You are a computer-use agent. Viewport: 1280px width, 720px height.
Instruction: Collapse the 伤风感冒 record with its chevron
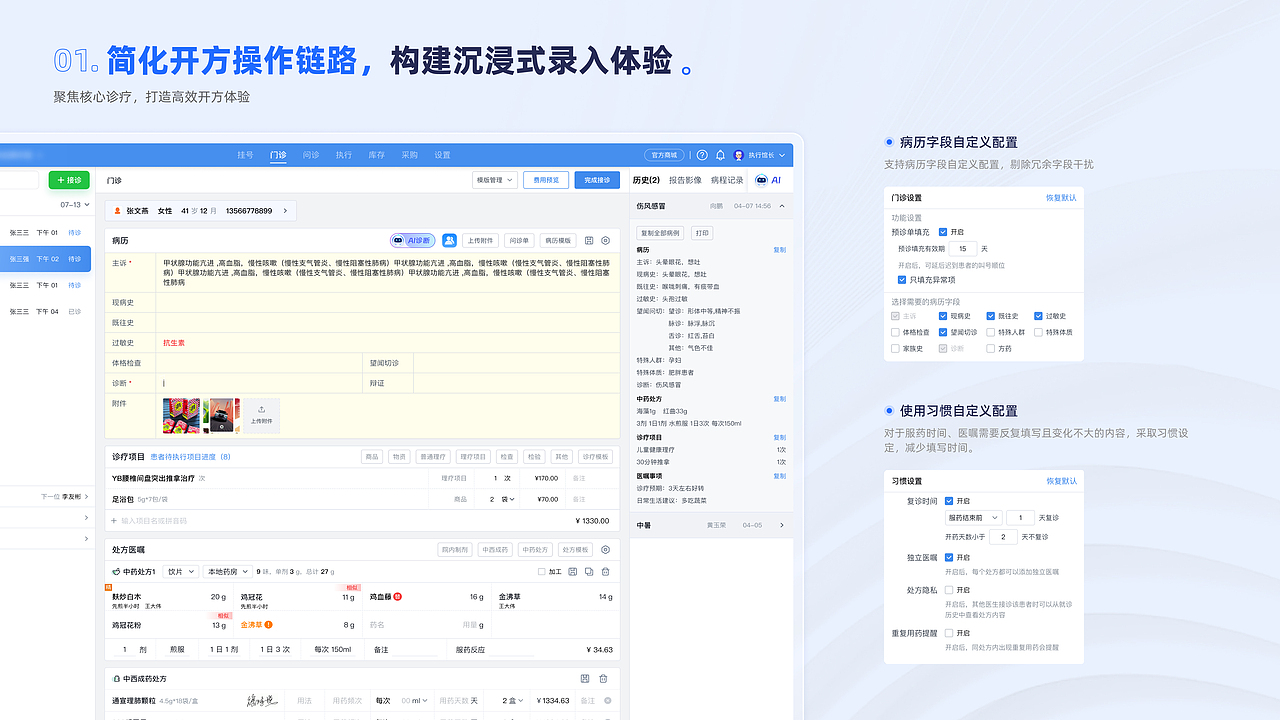[x=781, y=205]
